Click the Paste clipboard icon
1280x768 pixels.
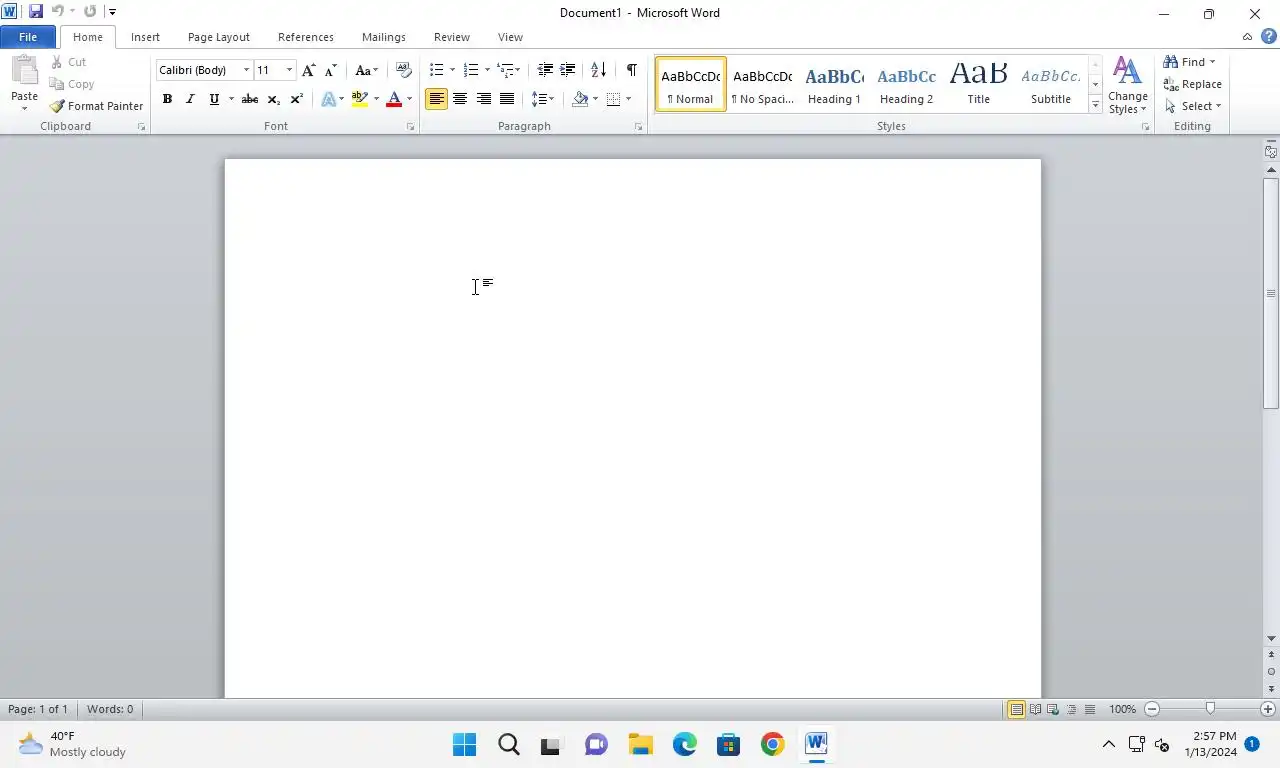(x=24, y=72)
